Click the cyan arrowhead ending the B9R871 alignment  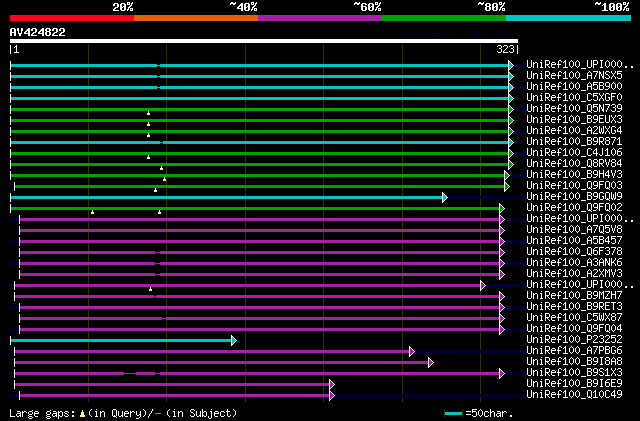[511, 143]
